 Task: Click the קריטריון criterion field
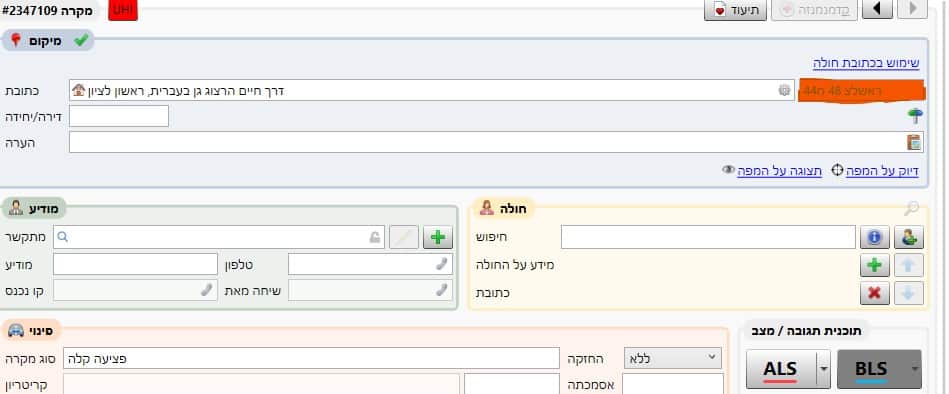[x=261, y=384]
